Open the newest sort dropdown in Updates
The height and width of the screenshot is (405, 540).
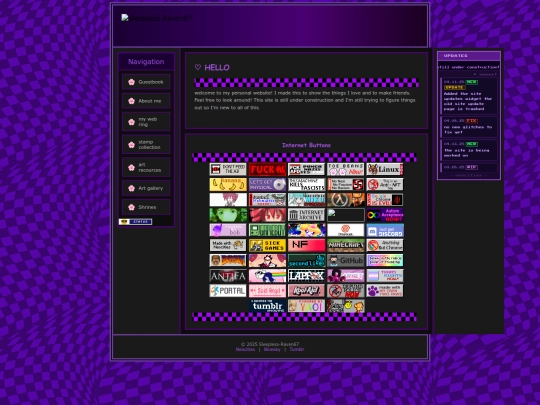tap(485, 74)
